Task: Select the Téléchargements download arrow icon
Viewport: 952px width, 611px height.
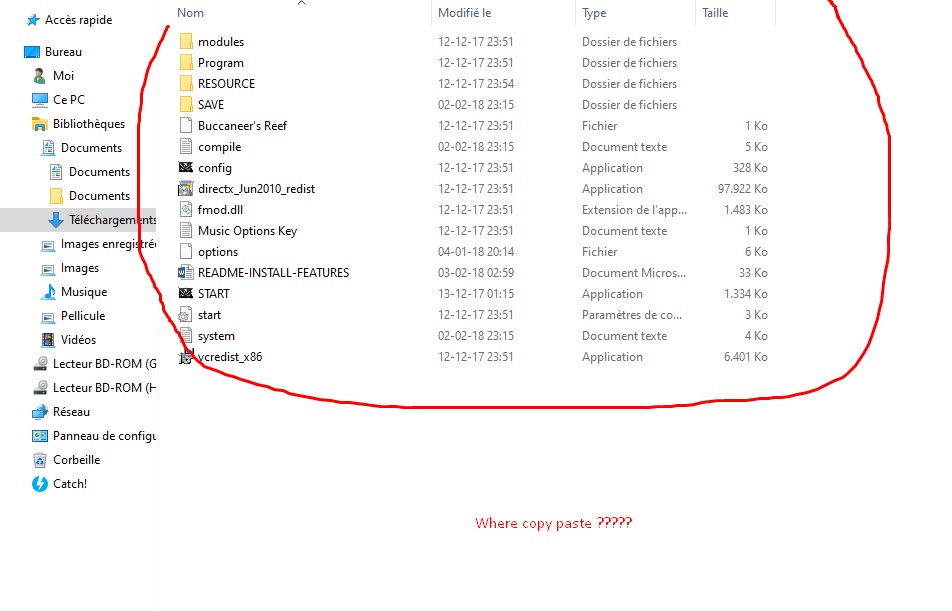Action: click(x=56, y=220)
